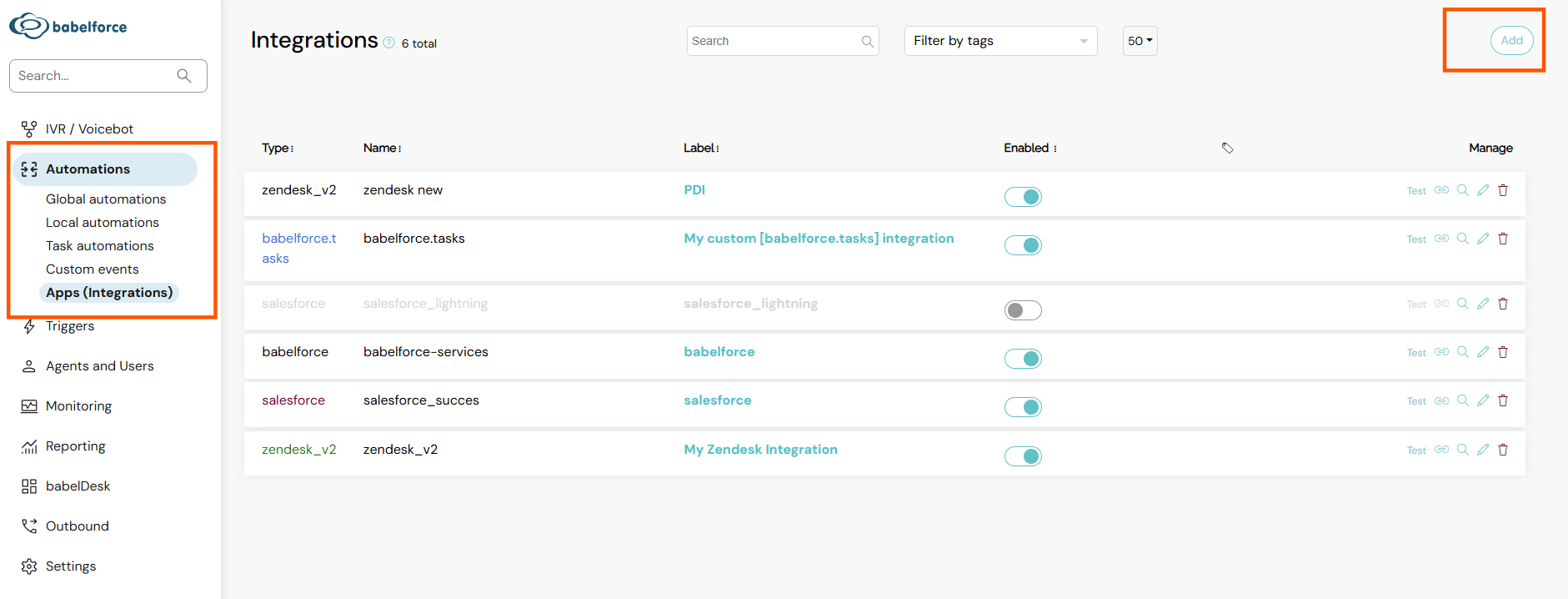The image size is (1568, 599).
Task: Click the link icon for salesforce_lightning
Action: 1441,304
